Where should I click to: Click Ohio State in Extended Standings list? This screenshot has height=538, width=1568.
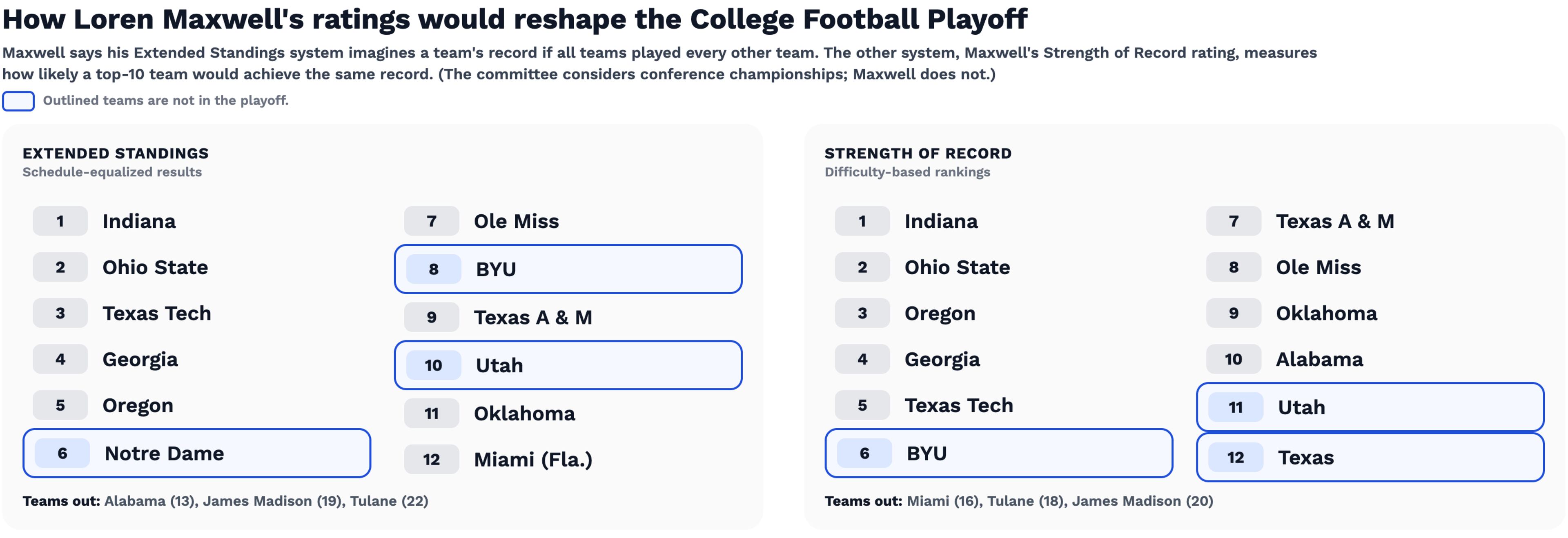coord(155,267)
